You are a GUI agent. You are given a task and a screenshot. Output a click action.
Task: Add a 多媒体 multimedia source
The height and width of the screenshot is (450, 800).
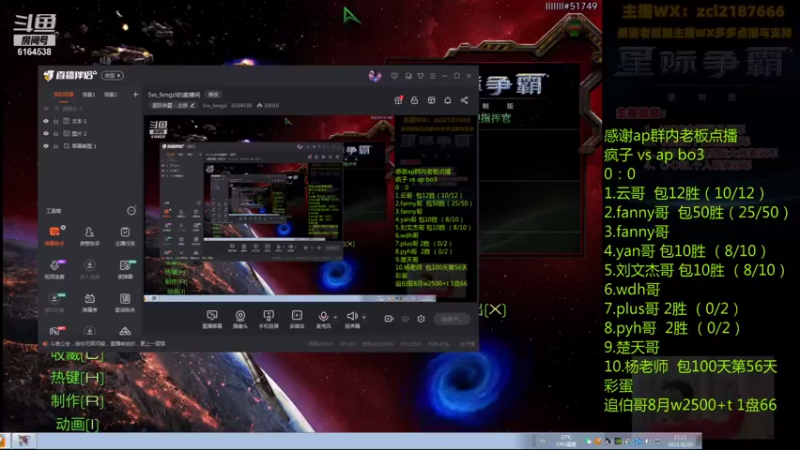[x=296, y=319]
